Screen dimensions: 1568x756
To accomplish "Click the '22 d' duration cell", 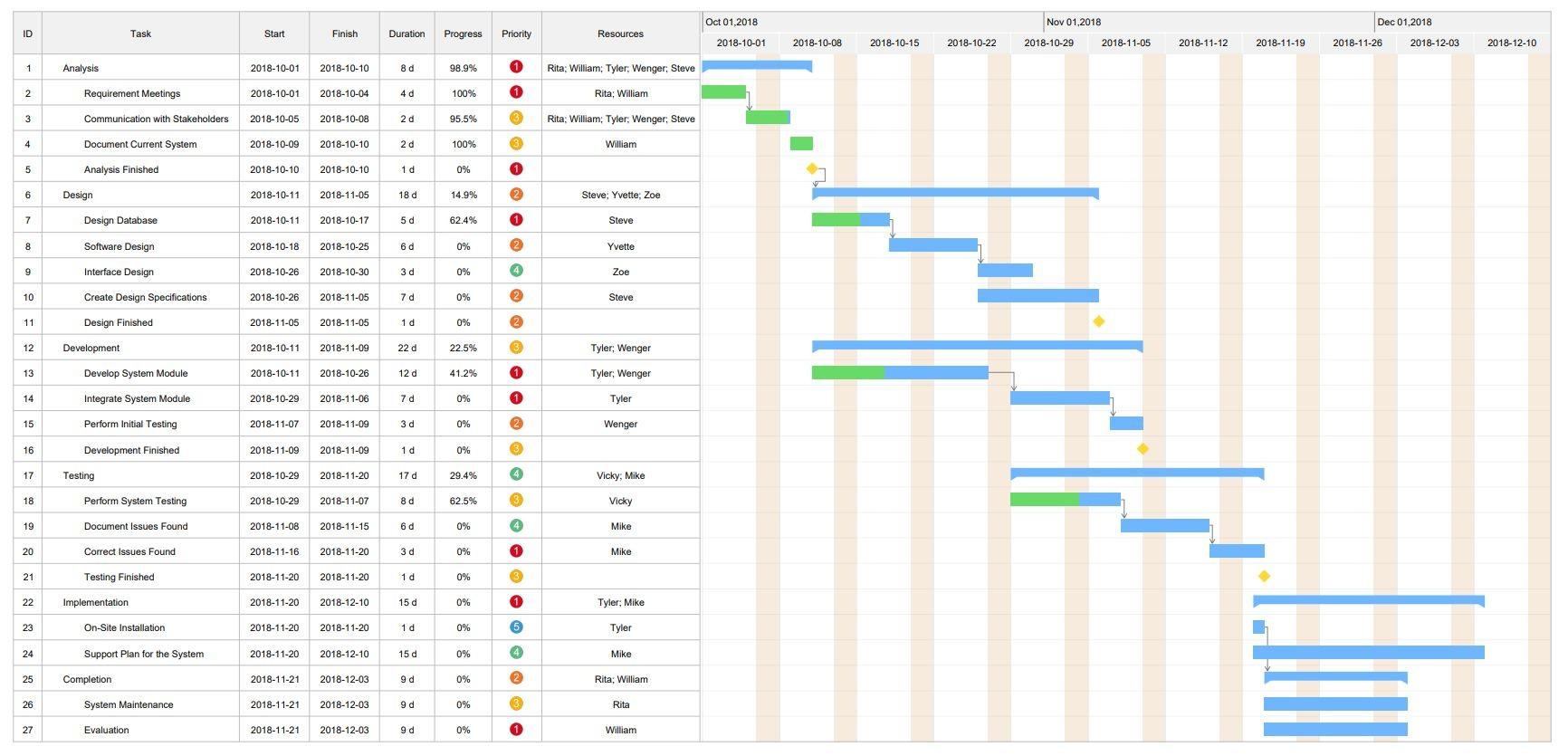I will click(x=407, y=348).
